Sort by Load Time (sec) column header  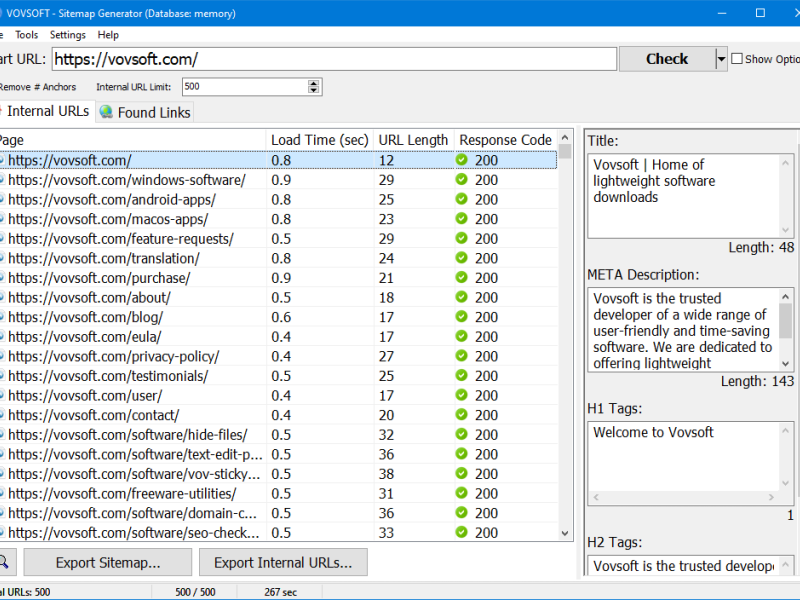click(320, 140)
